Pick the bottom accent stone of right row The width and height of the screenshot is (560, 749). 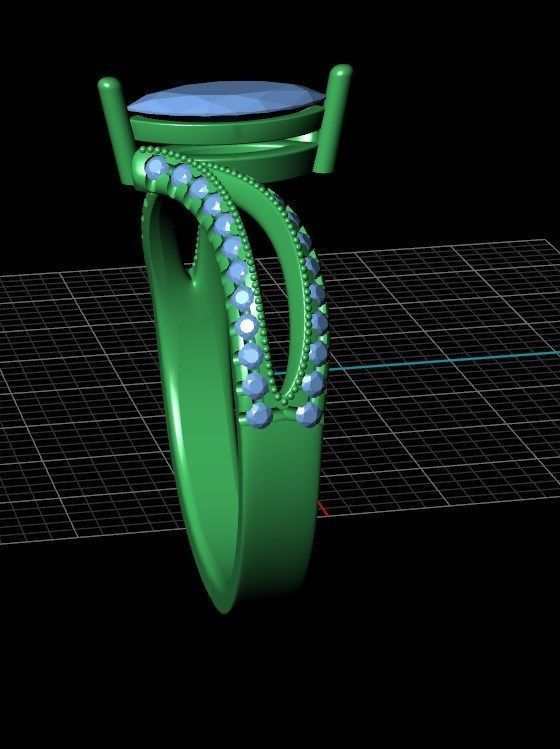pyautogui.click(x=308, y=414)
